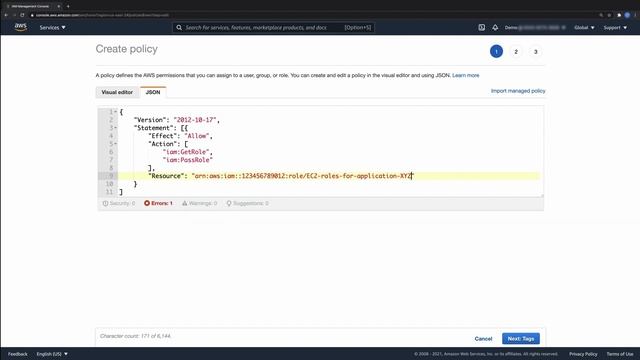Click line number 9 in the gutter
The height and width of the screenshot is (360, 640).
tap(111, 176)
